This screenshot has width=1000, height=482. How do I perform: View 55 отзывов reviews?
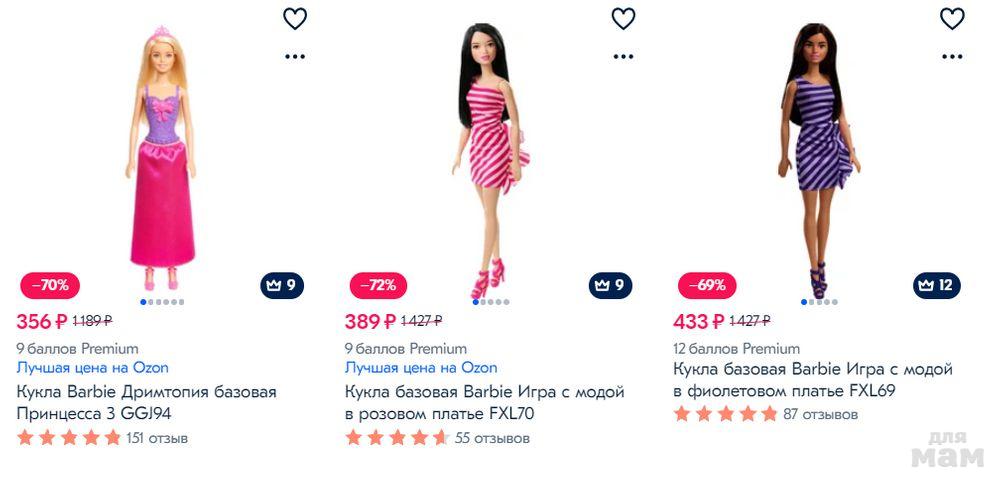[x=492, y=438]
